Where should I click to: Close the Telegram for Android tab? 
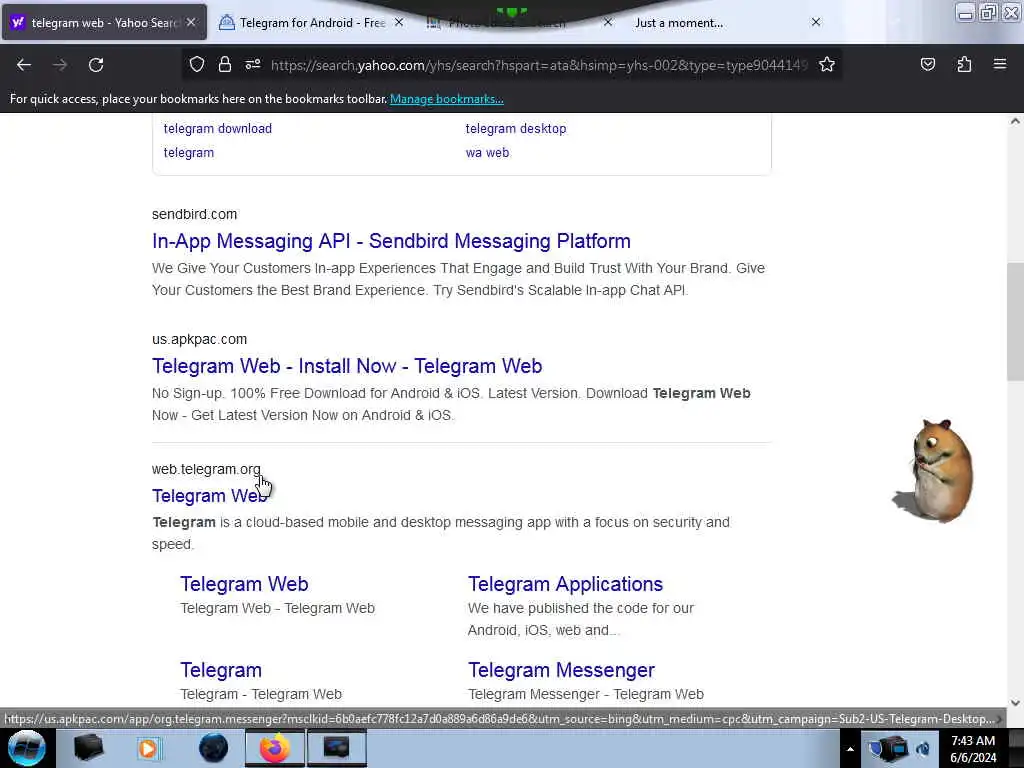(399, 22)
